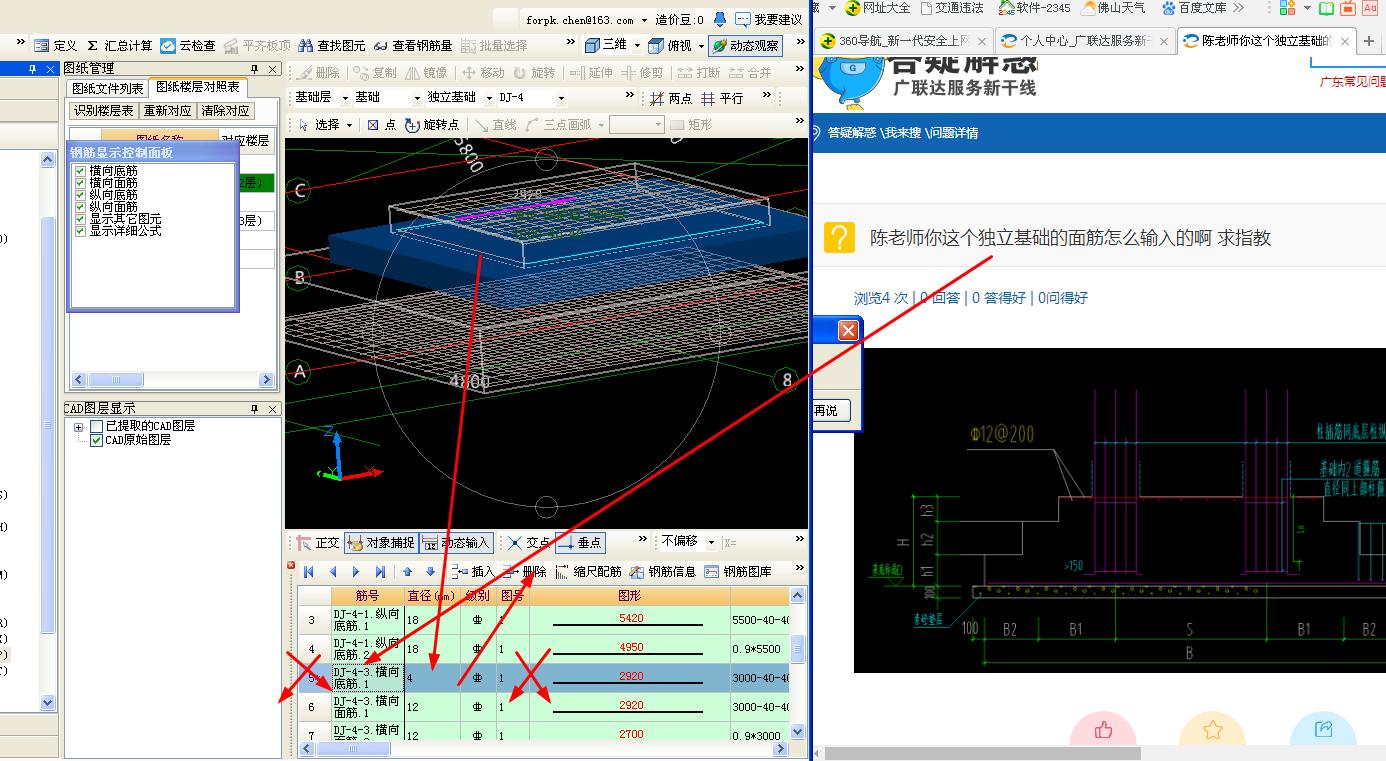Move rebar row down
This screenshot has height=761, width=1386.
(430, 572)
